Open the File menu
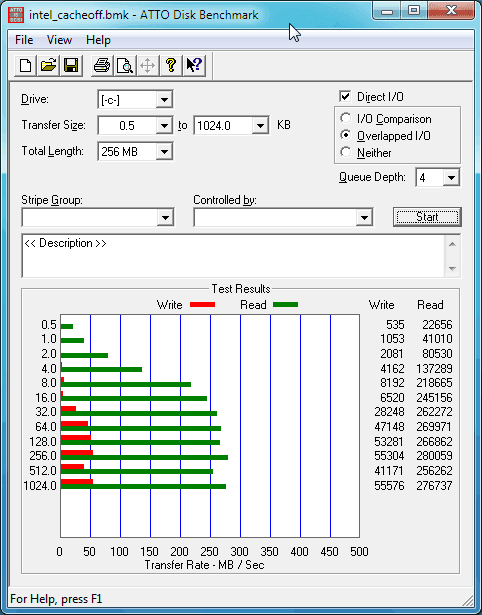Image resolution: width=482 pixels, height=615 pixels. click(24, 40)
